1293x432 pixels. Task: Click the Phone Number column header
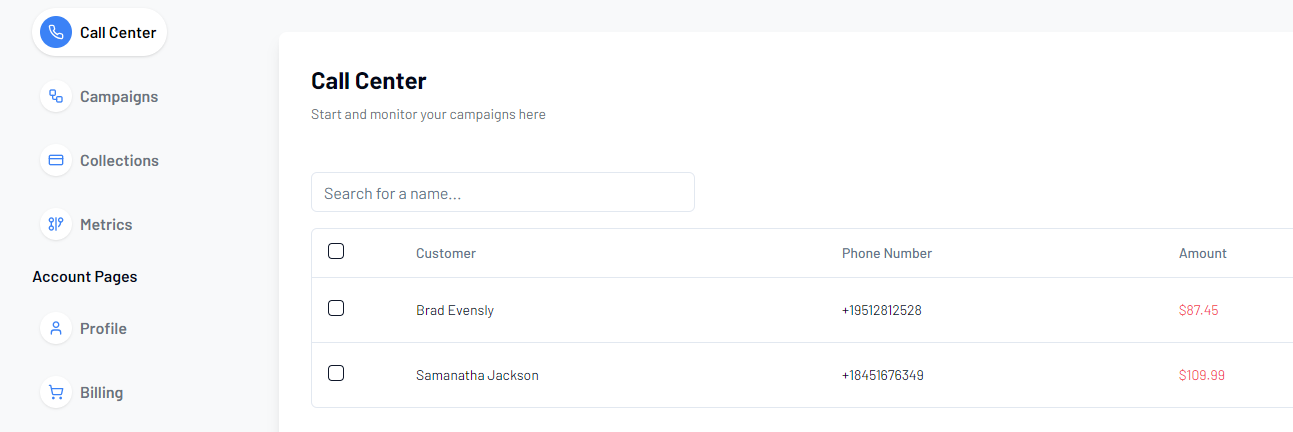(886, 254)
